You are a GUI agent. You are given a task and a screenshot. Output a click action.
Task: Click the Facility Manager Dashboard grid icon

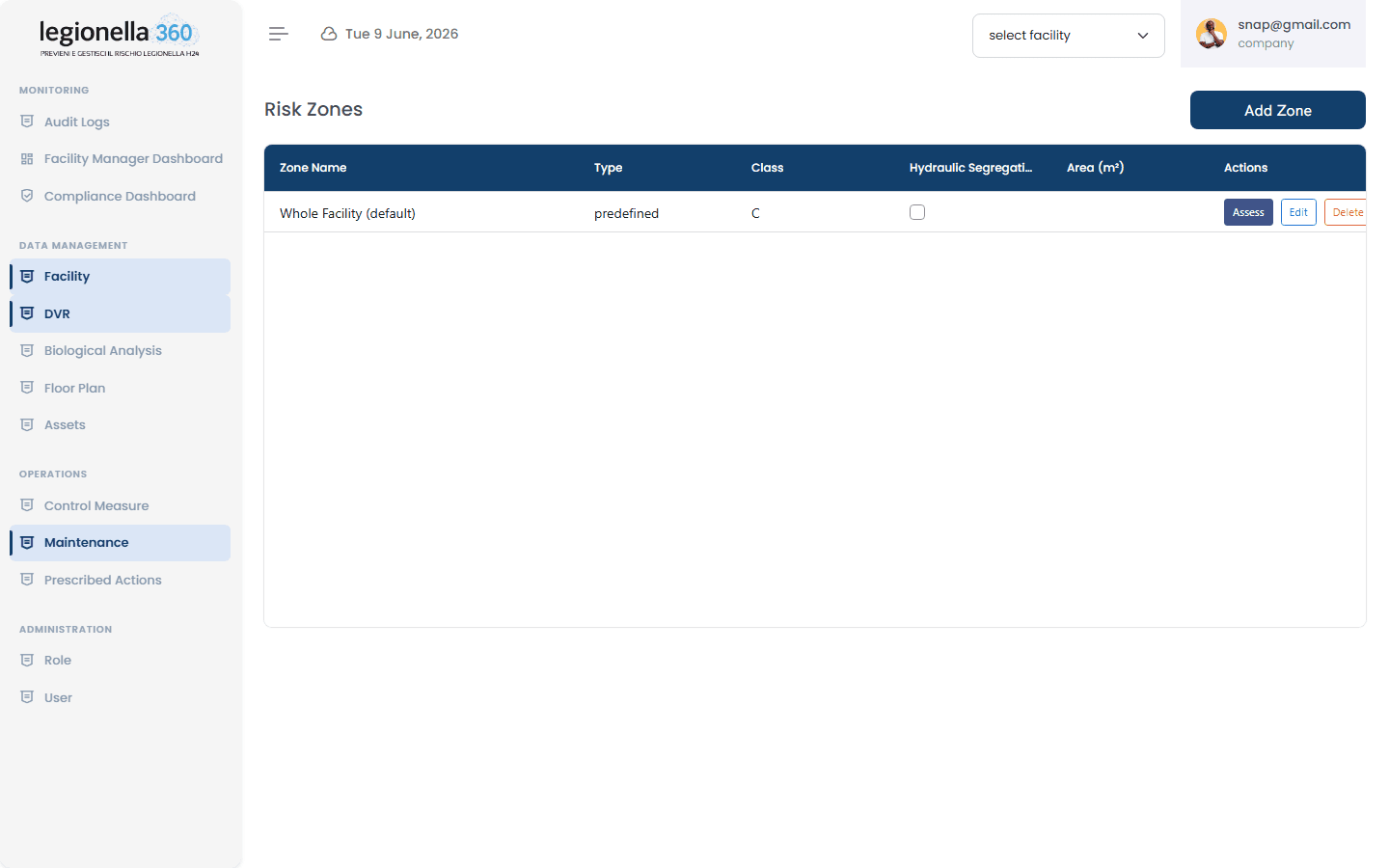[27, 159]
